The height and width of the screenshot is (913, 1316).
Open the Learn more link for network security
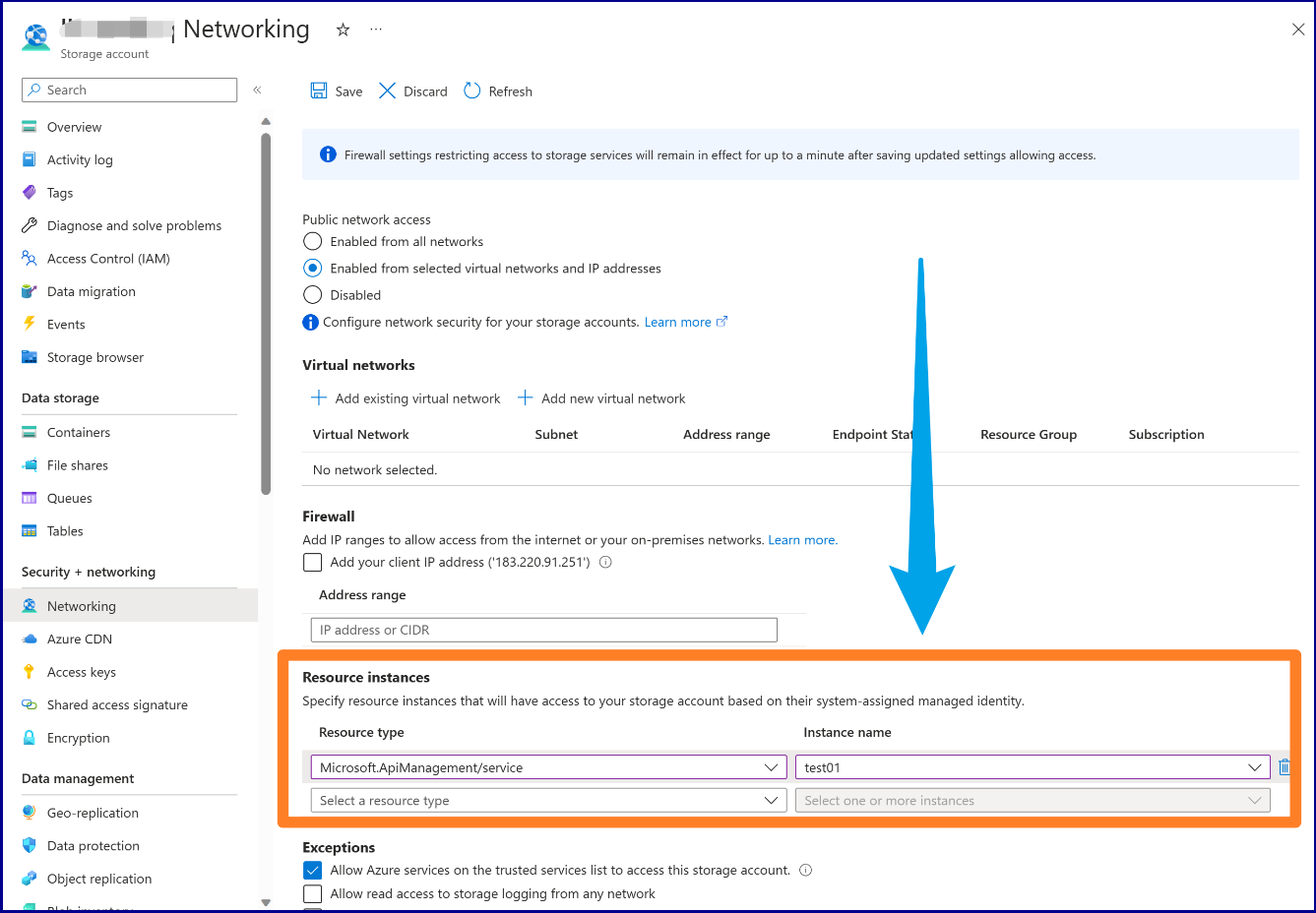click(x=678, y=322)
